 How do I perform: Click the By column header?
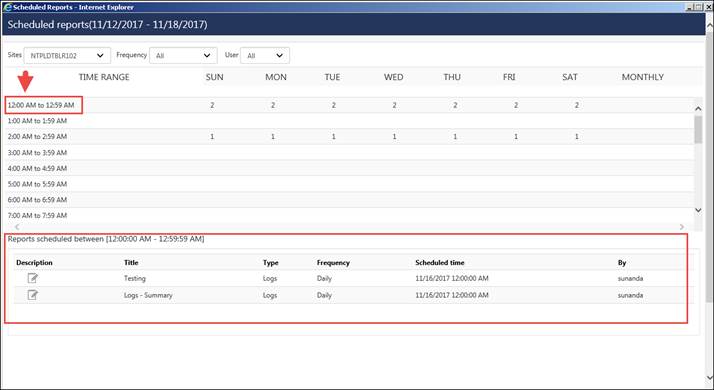(622, 263)
